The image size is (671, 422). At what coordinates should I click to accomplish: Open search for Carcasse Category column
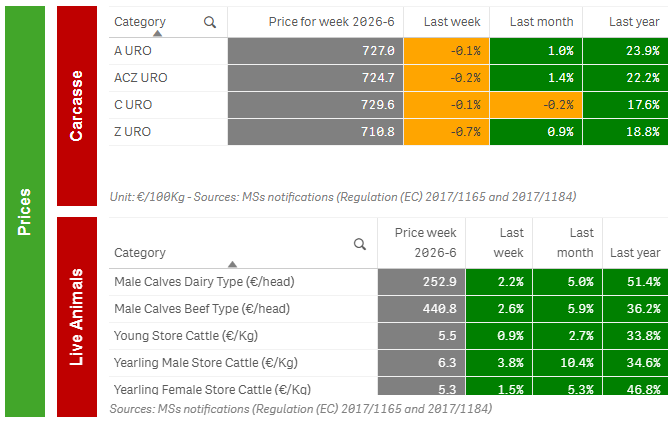click(209, 22)
